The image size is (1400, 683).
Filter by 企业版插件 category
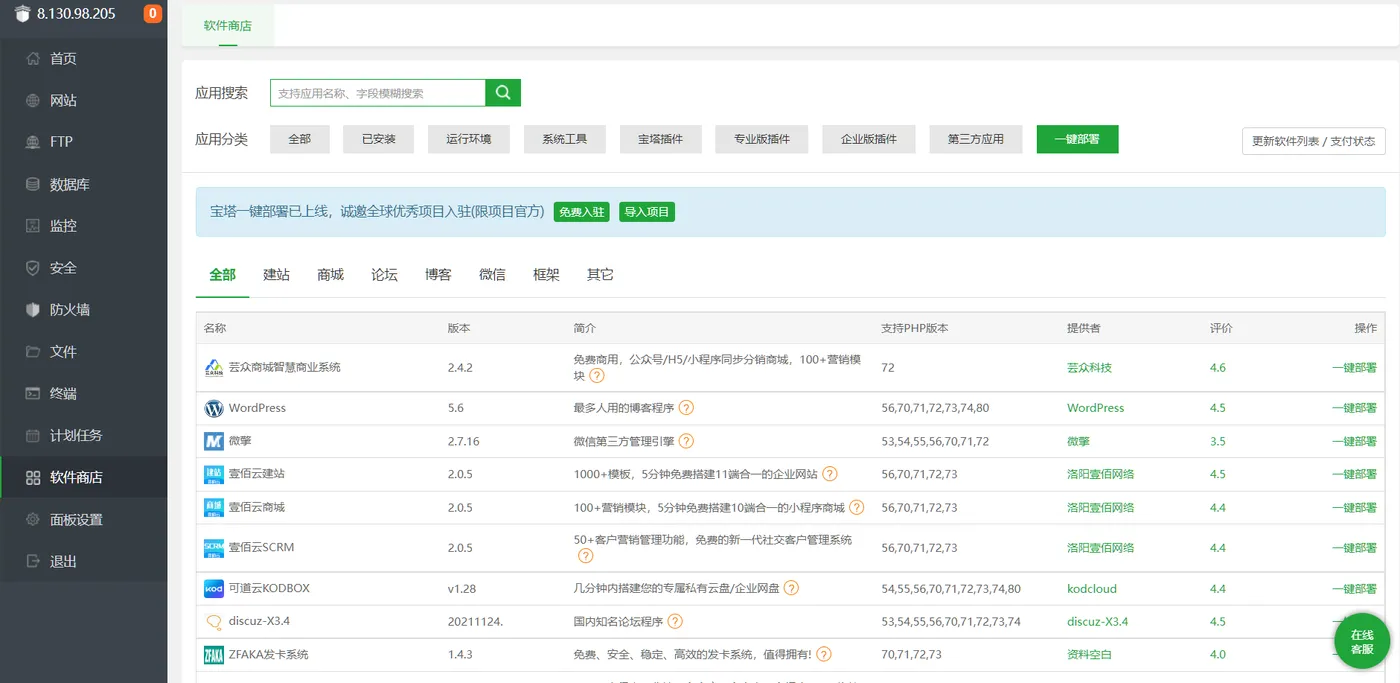coord(869,140)
